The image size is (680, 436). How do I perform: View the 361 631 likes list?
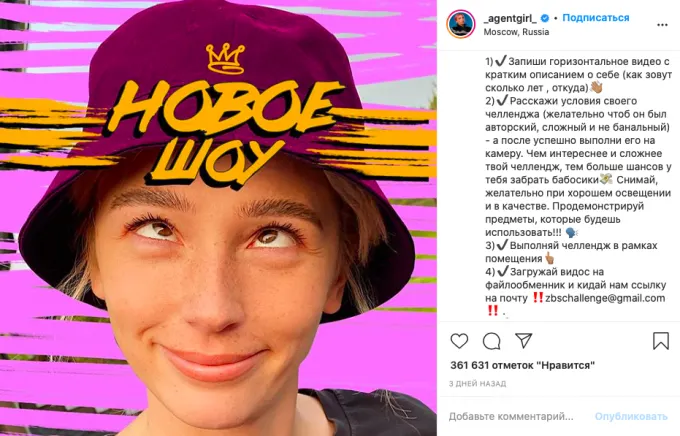(523, 365)
